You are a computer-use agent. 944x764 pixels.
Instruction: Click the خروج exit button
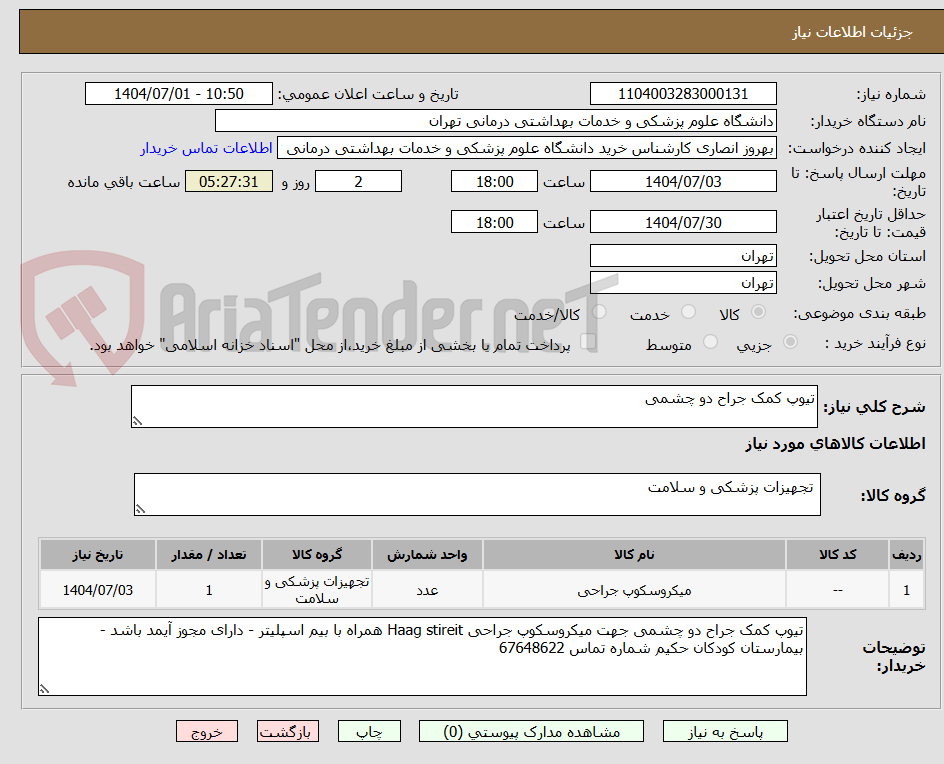point(207,731)
